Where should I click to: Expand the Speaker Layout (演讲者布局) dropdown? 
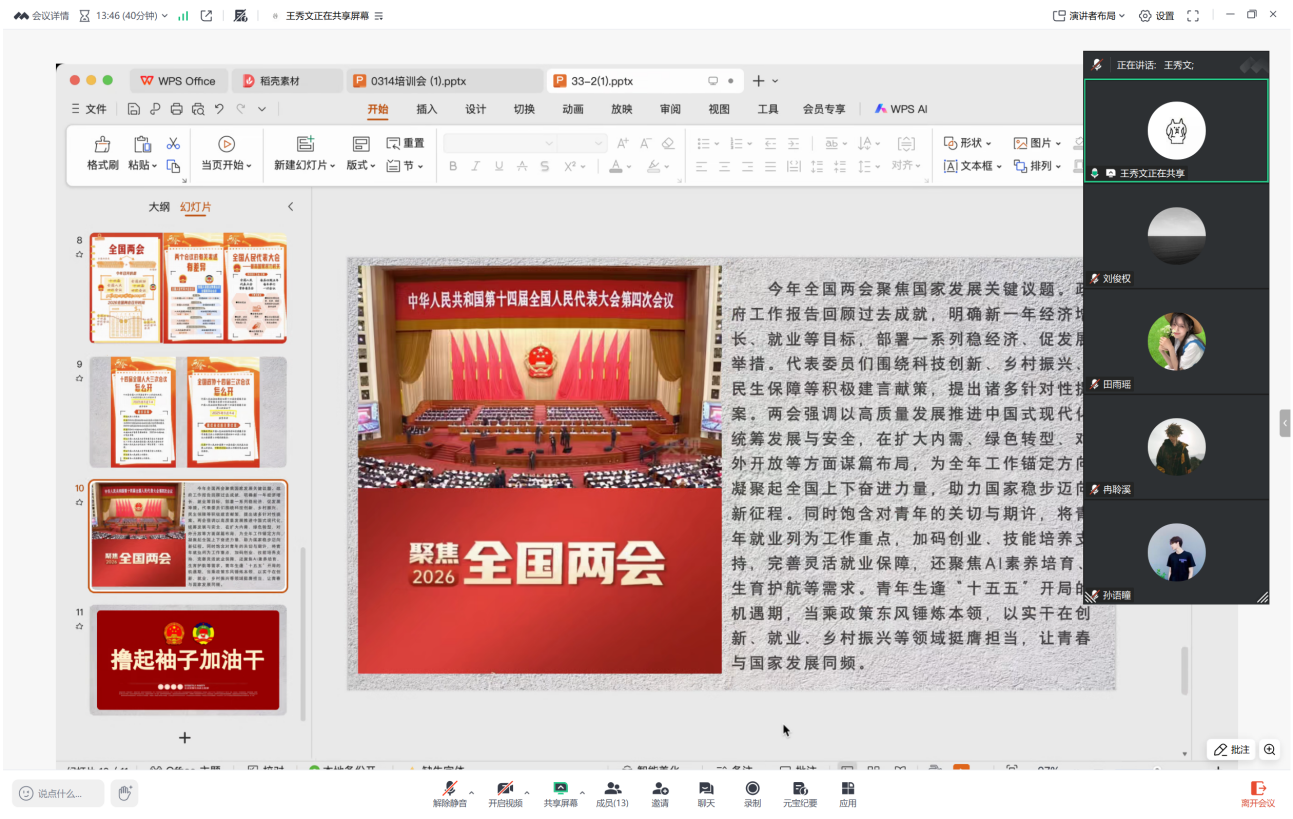1089,16
